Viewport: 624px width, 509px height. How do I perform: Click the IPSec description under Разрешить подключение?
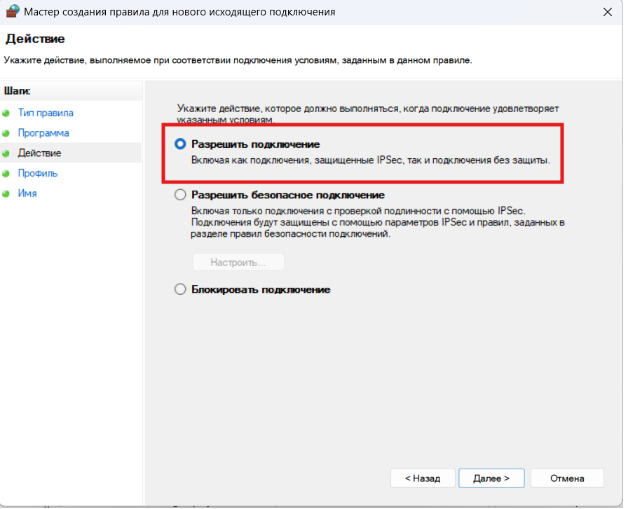point(370,160)
